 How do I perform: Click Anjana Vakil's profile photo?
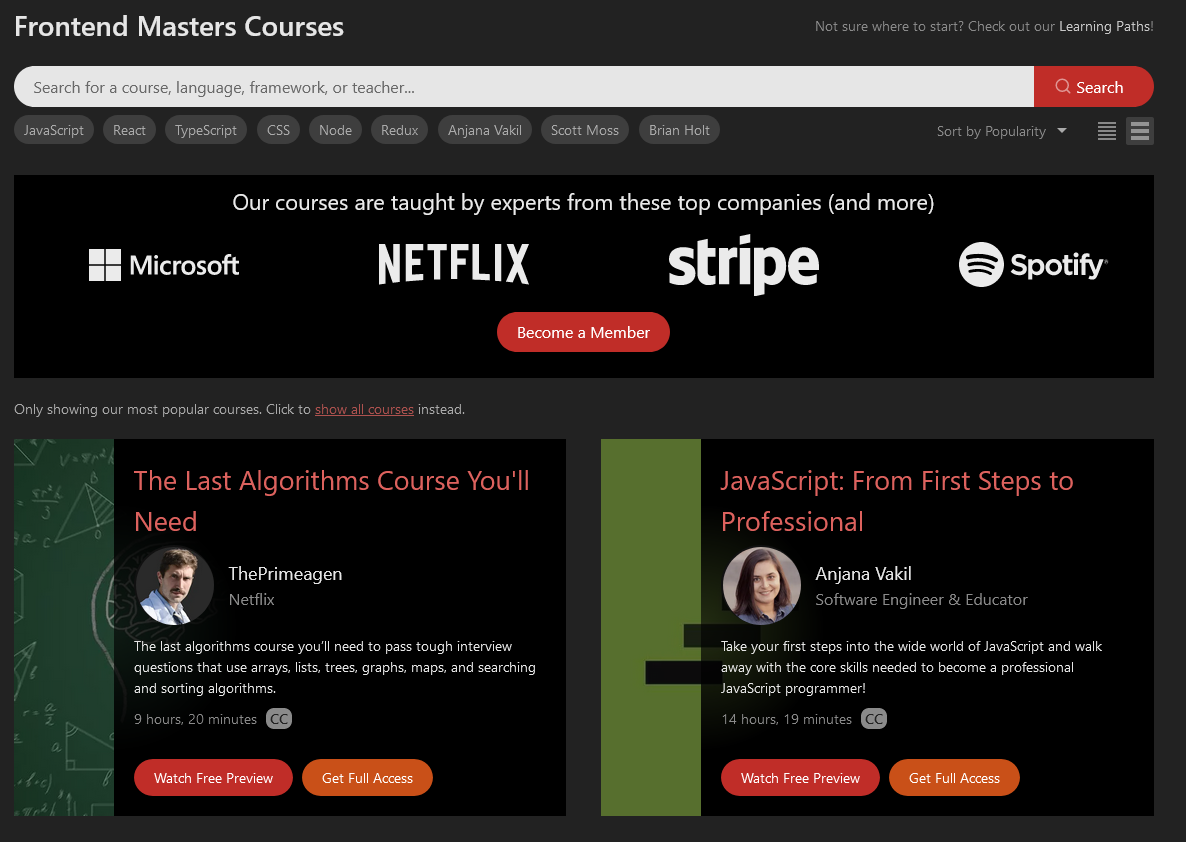762,586
